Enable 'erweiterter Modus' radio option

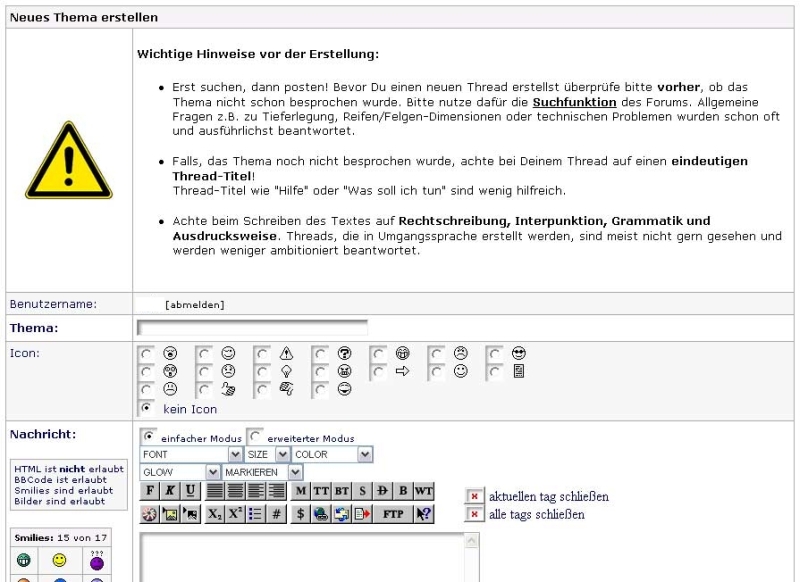[x=254, y=437]
